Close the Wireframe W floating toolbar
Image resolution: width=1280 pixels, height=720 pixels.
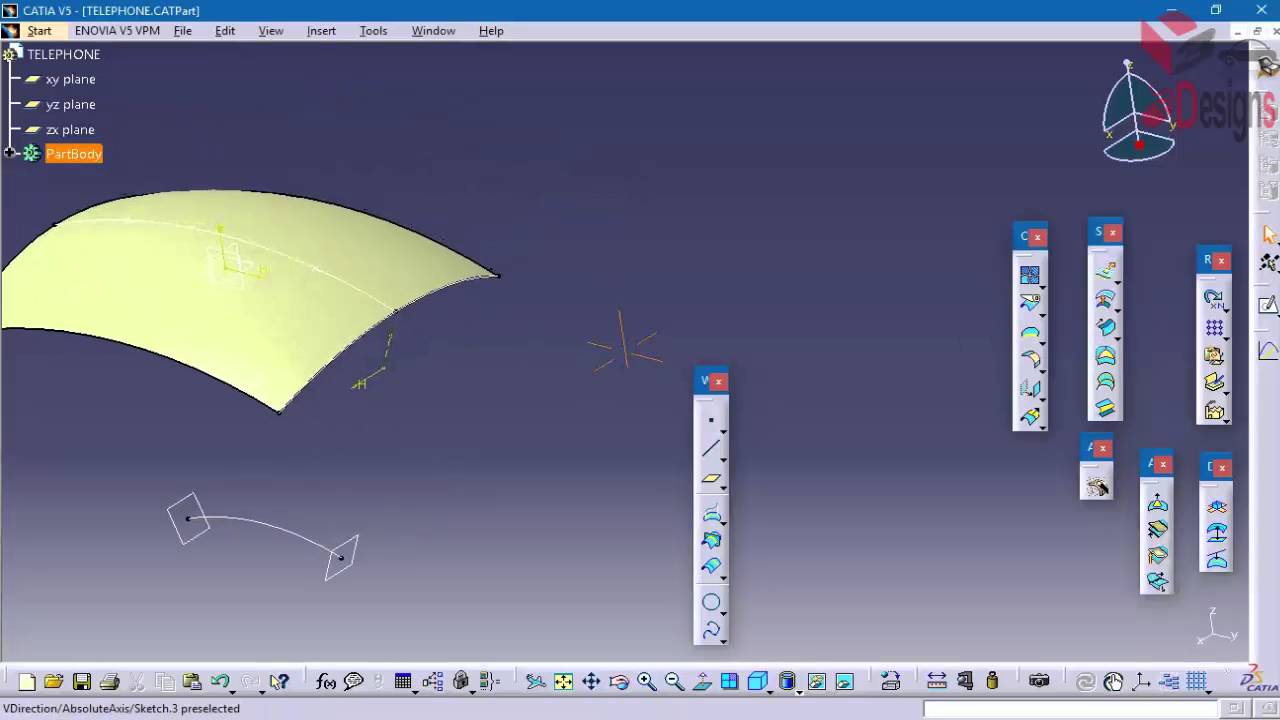pyautogui.click(x=718, y=381)
